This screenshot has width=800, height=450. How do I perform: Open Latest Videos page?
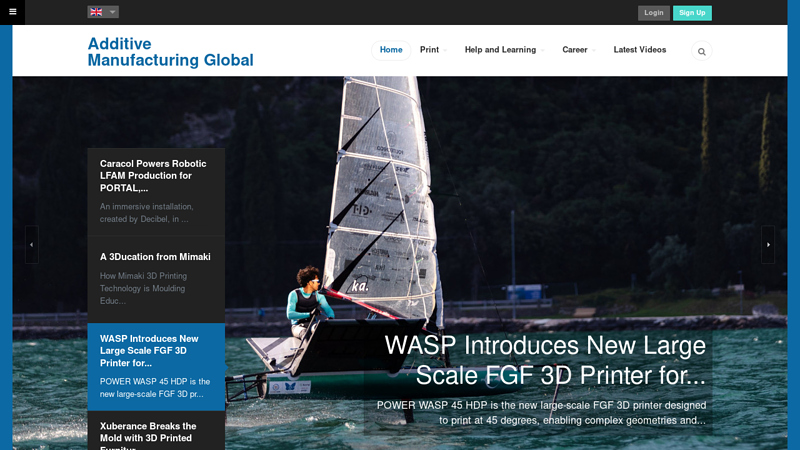[x=640, y=50]
